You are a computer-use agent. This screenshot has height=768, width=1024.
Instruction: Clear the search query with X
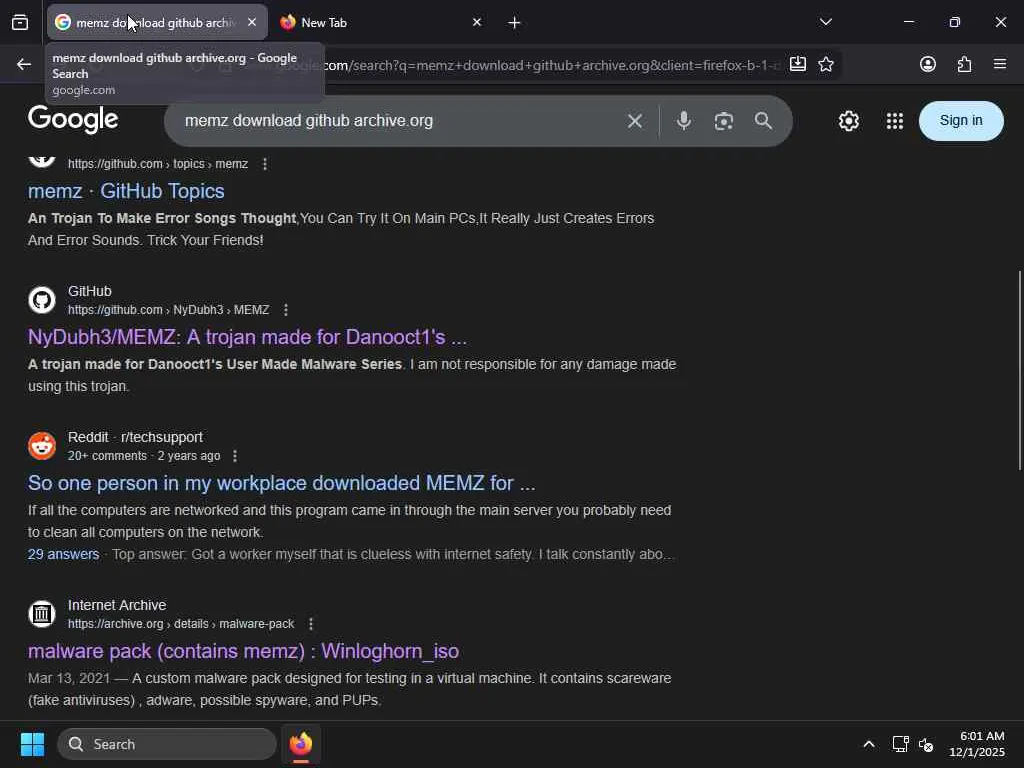coord(635,121)
